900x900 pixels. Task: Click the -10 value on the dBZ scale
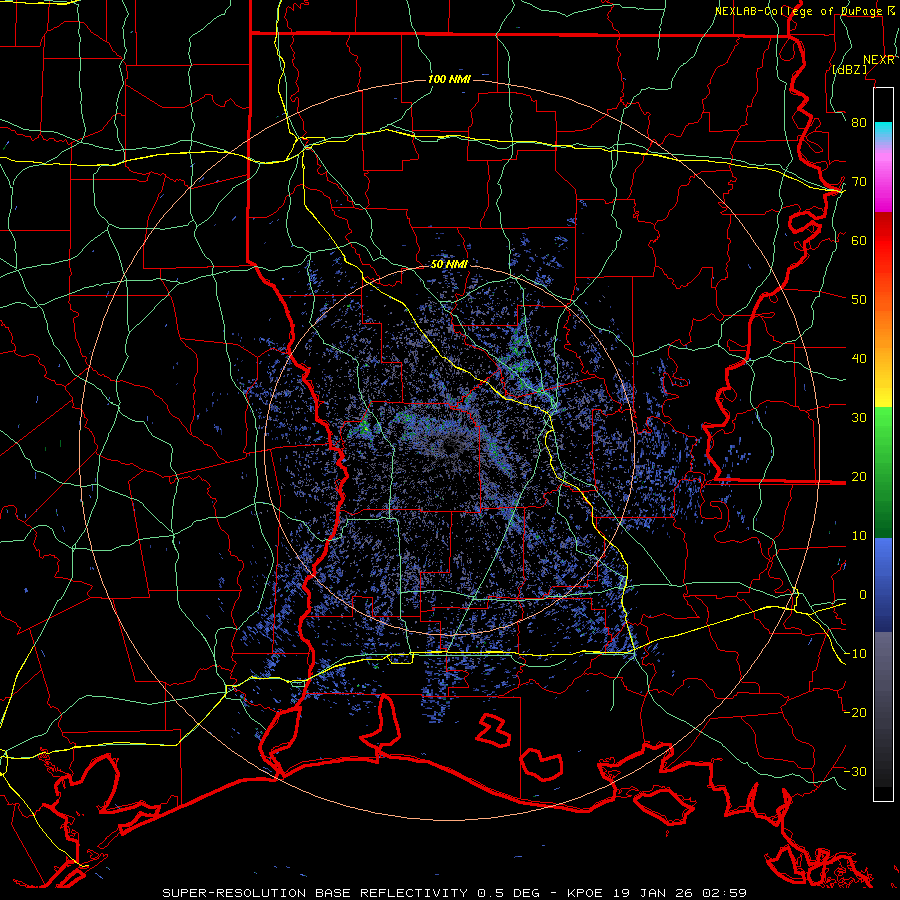[x=855, y=654]
